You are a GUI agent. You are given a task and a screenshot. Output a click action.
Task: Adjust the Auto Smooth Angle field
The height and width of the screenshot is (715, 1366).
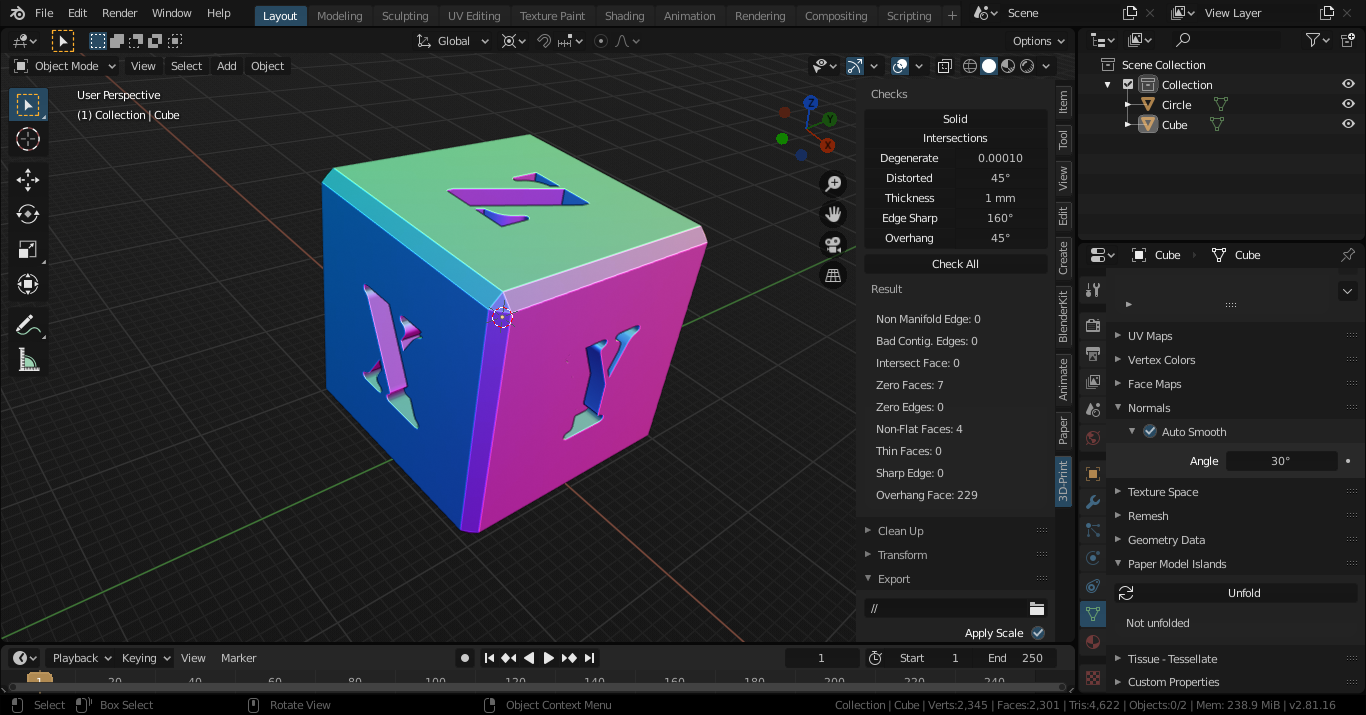coord(1281,461)
